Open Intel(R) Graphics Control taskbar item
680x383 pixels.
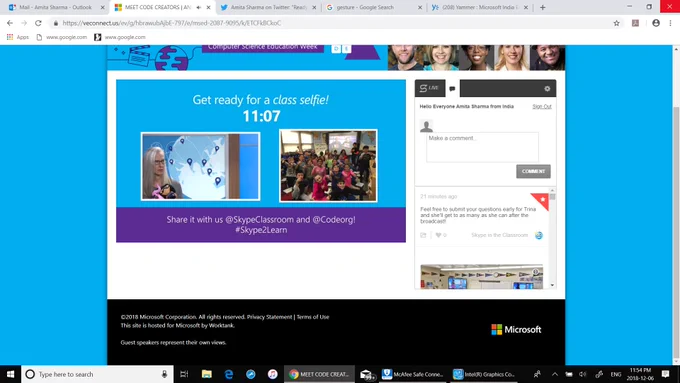(x=484, y=374)
